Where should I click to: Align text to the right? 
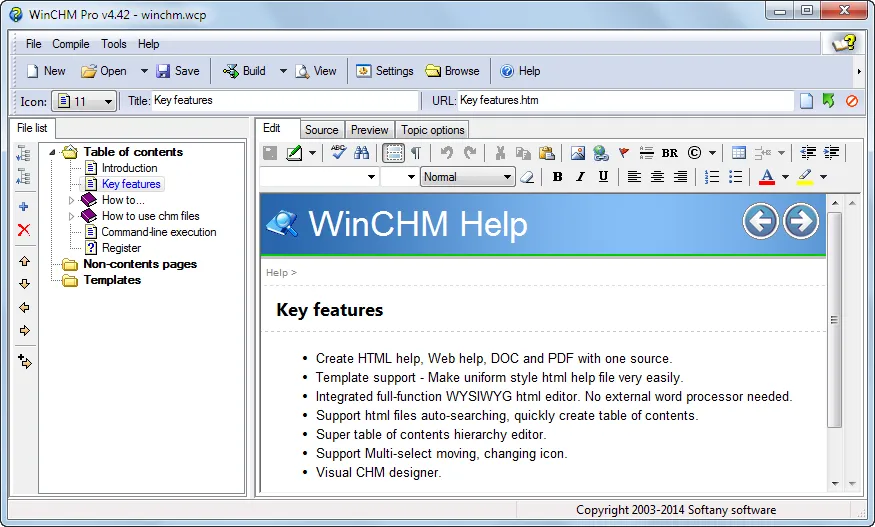pyautogui.click(x=680, y=177)
